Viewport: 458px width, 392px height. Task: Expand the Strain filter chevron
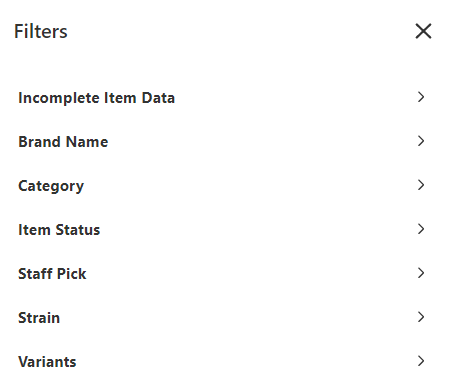click(421, 317)
